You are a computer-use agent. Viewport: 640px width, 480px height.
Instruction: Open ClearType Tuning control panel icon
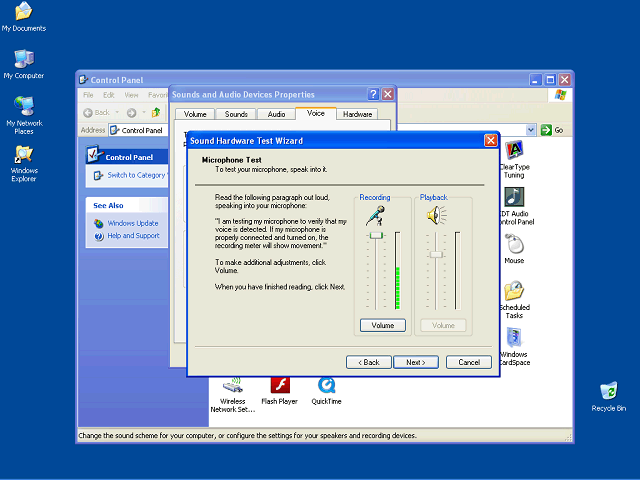click(x=514, y=159)
